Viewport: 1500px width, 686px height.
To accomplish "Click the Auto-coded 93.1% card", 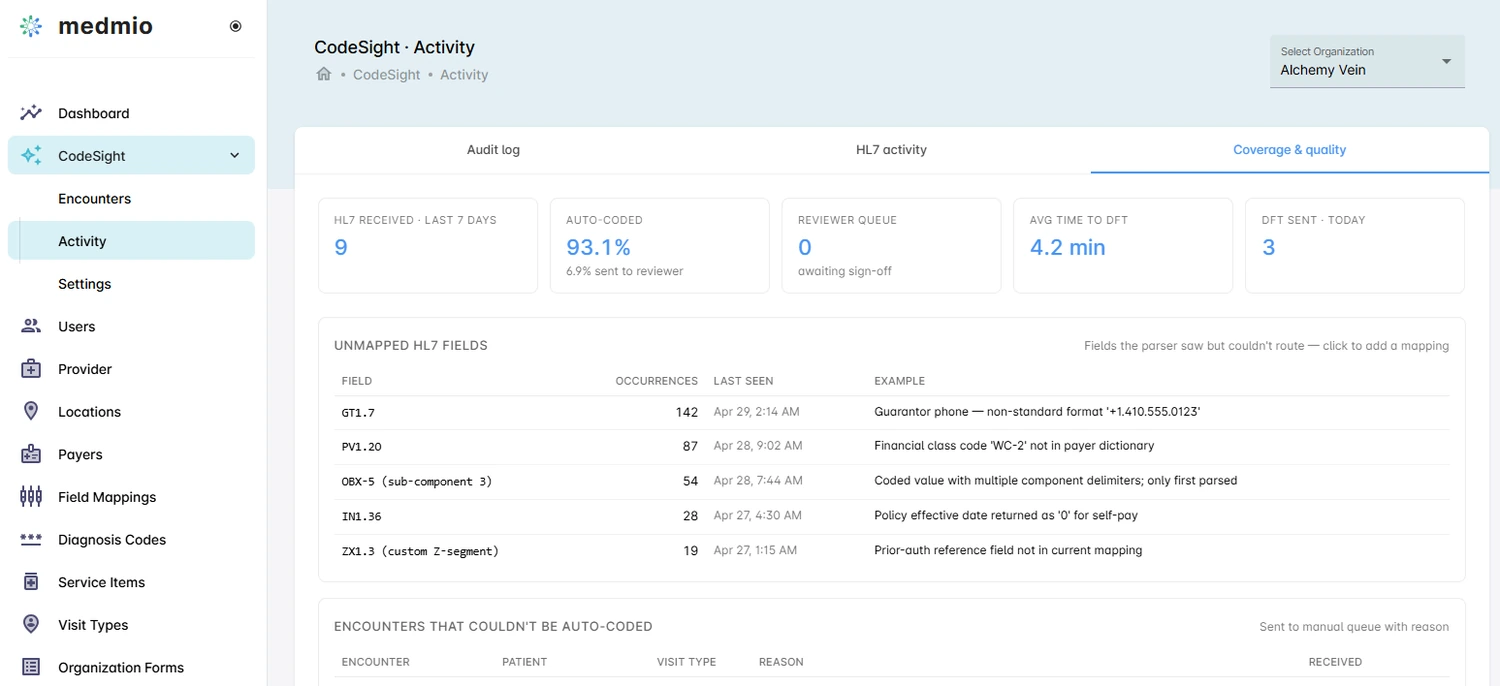I will [660, 246].
